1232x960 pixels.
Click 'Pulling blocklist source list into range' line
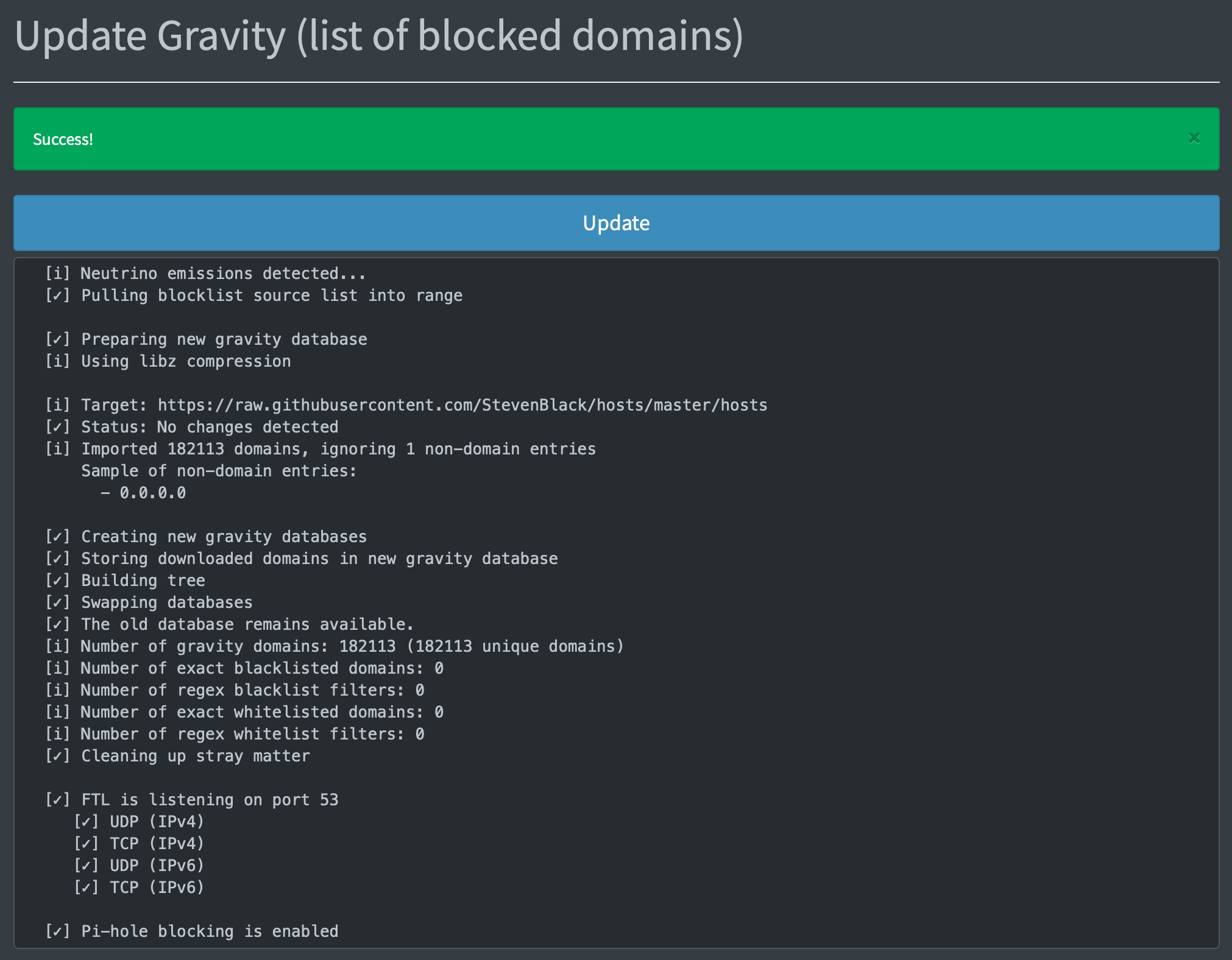[x=253, y=295]
